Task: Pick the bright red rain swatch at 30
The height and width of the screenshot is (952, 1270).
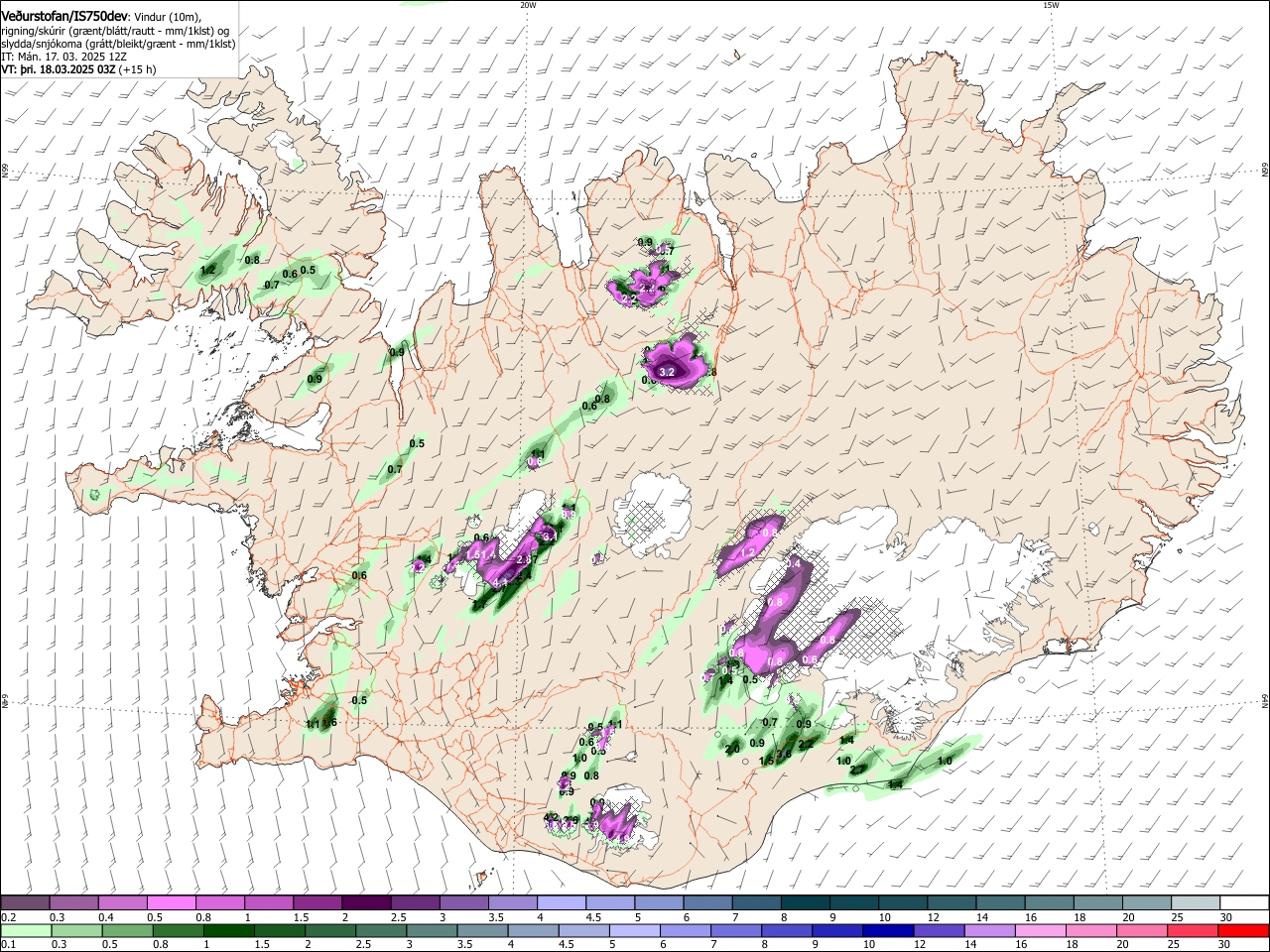Action: click(1243, 930)
